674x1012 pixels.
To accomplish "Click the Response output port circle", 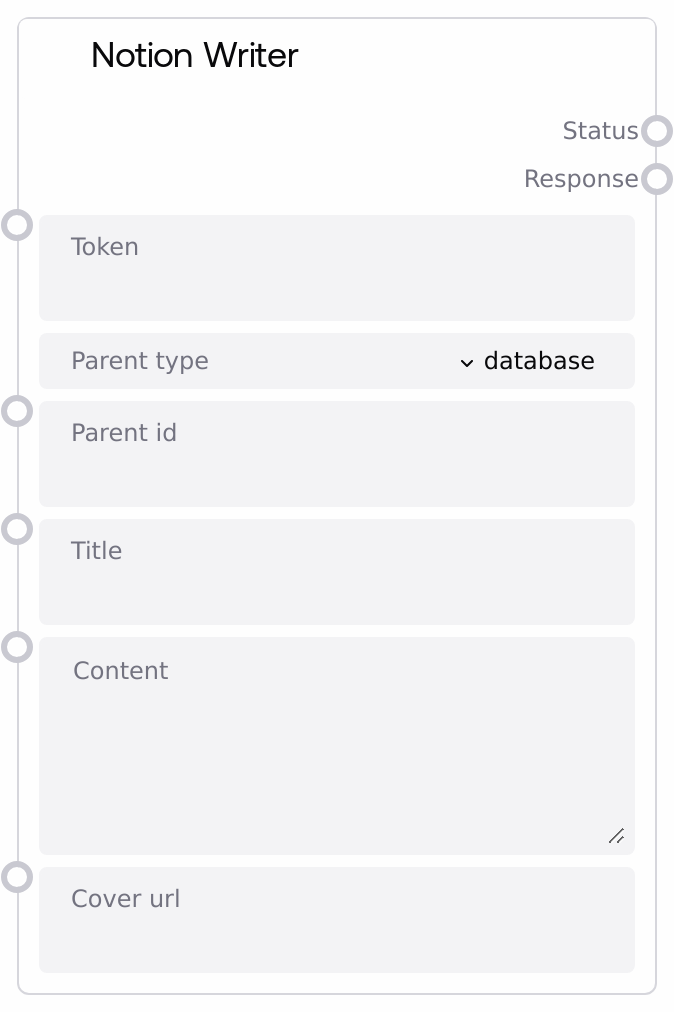I will pyautogui.click(x=656, y=179).
